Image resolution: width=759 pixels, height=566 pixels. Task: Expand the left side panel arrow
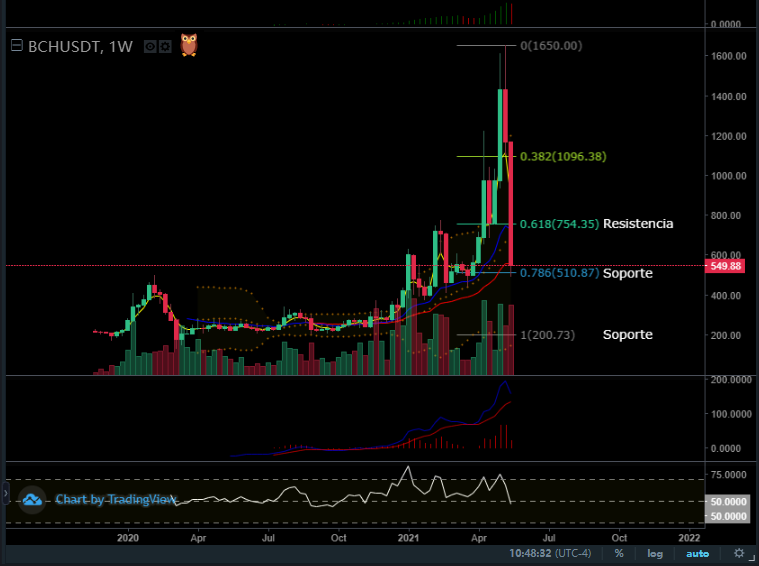(x=5, y=493)
